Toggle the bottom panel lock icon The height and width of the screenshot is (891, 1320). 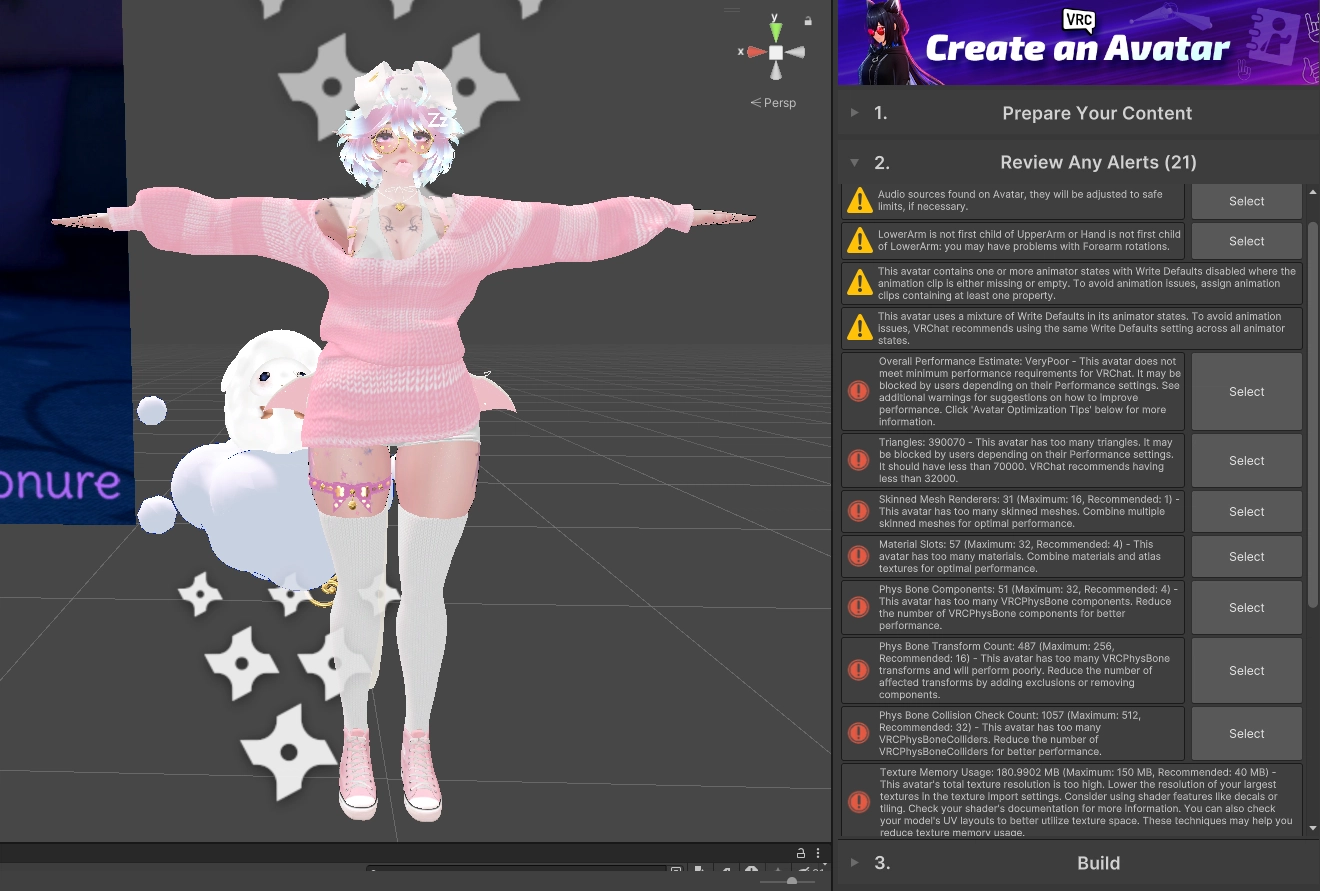tap(801, 853)
